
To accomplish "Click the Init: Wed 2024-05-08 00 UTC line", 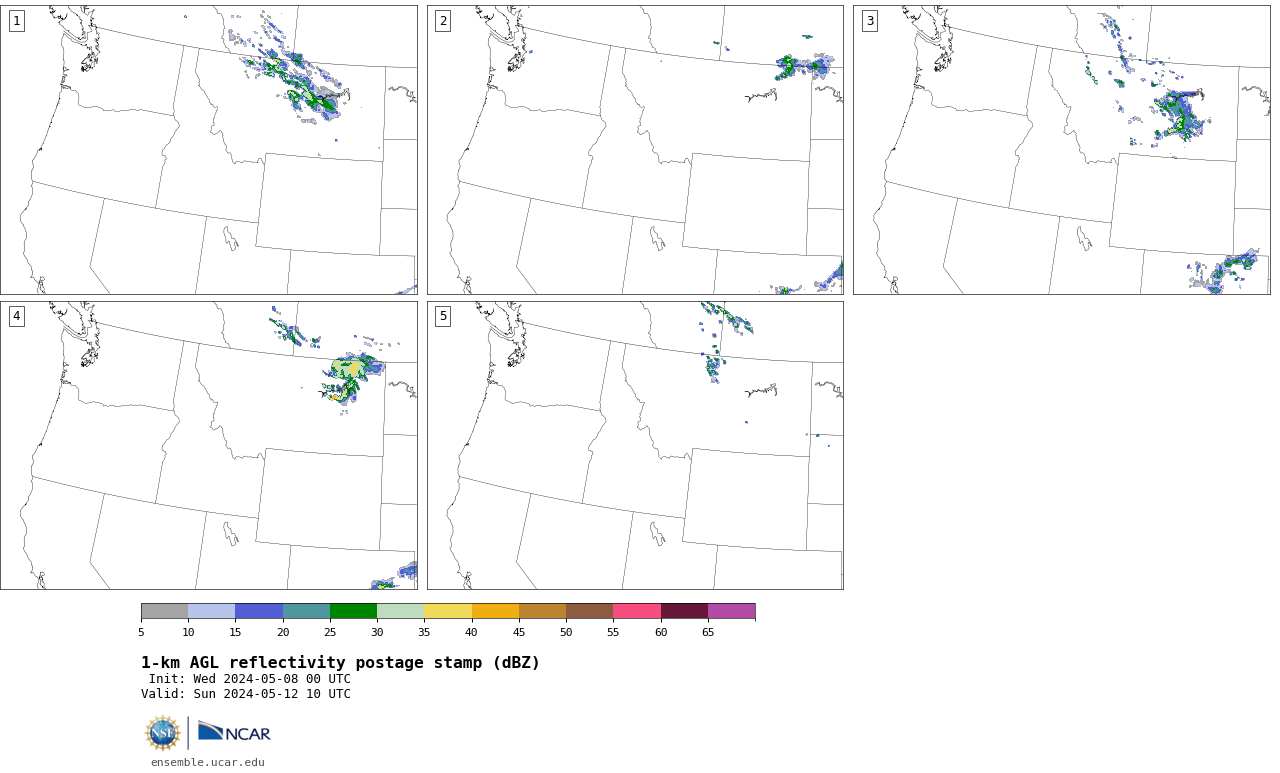I will tap(250, 679).
